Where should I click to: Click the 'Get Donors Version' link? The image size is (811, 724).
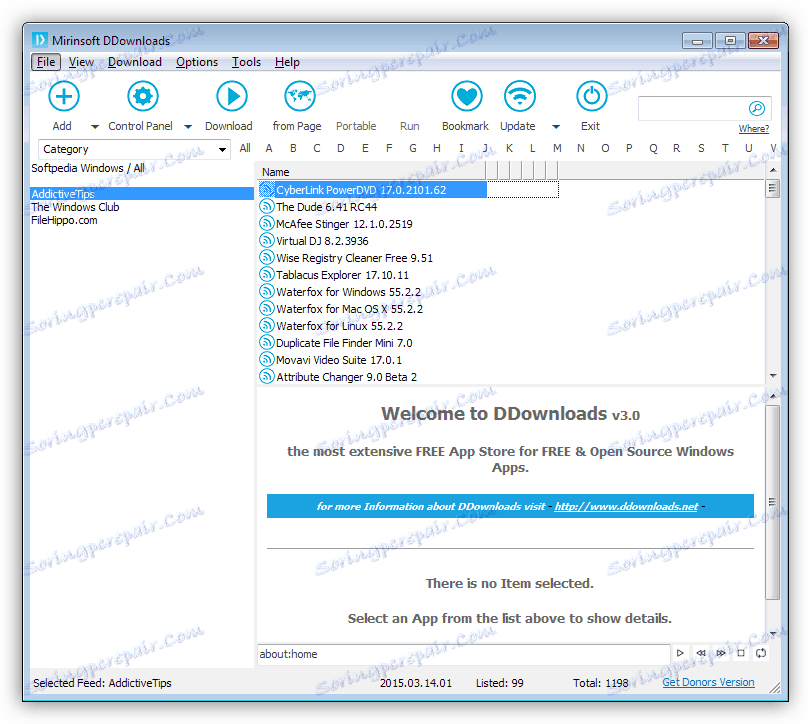707,682
